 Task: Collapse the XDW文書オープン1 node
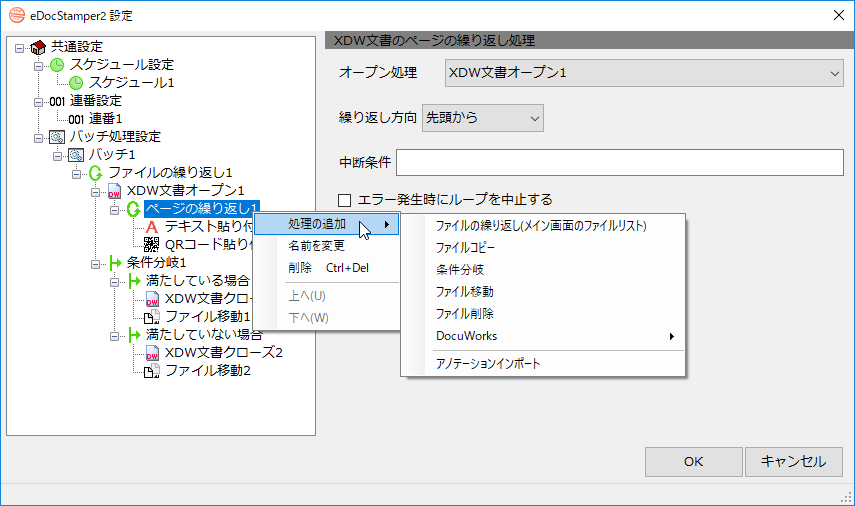tap(95, 192)
